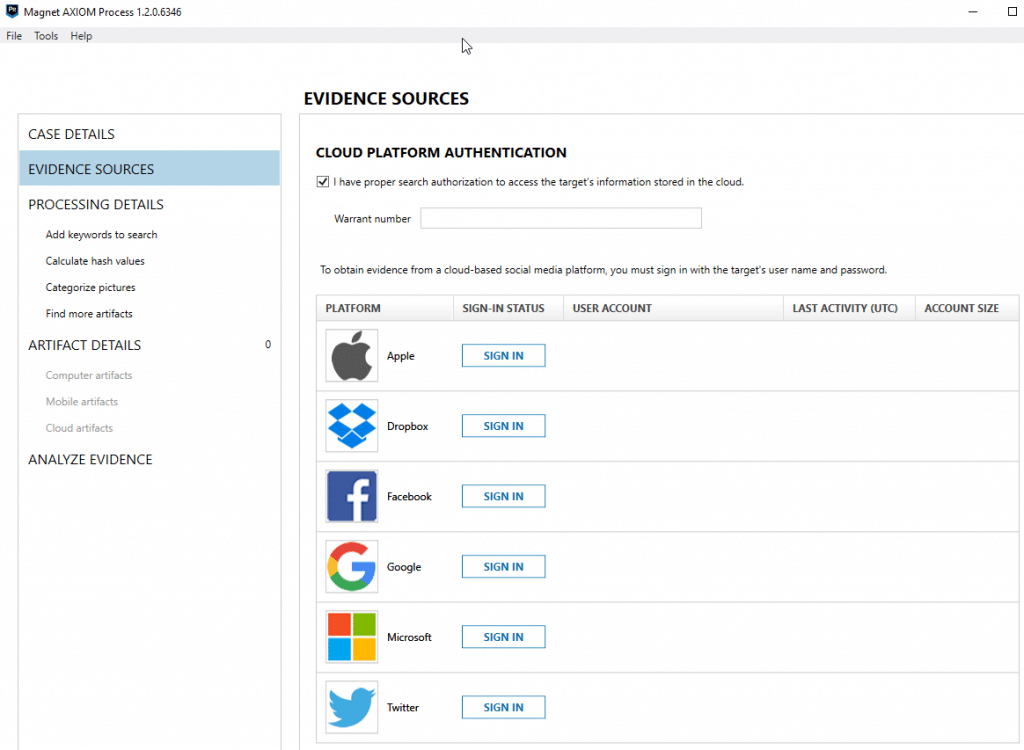Select Mobile artifacts in sidebar
Image resolution: width=1024 pixels, height=750 pixels.
[82, 402]
